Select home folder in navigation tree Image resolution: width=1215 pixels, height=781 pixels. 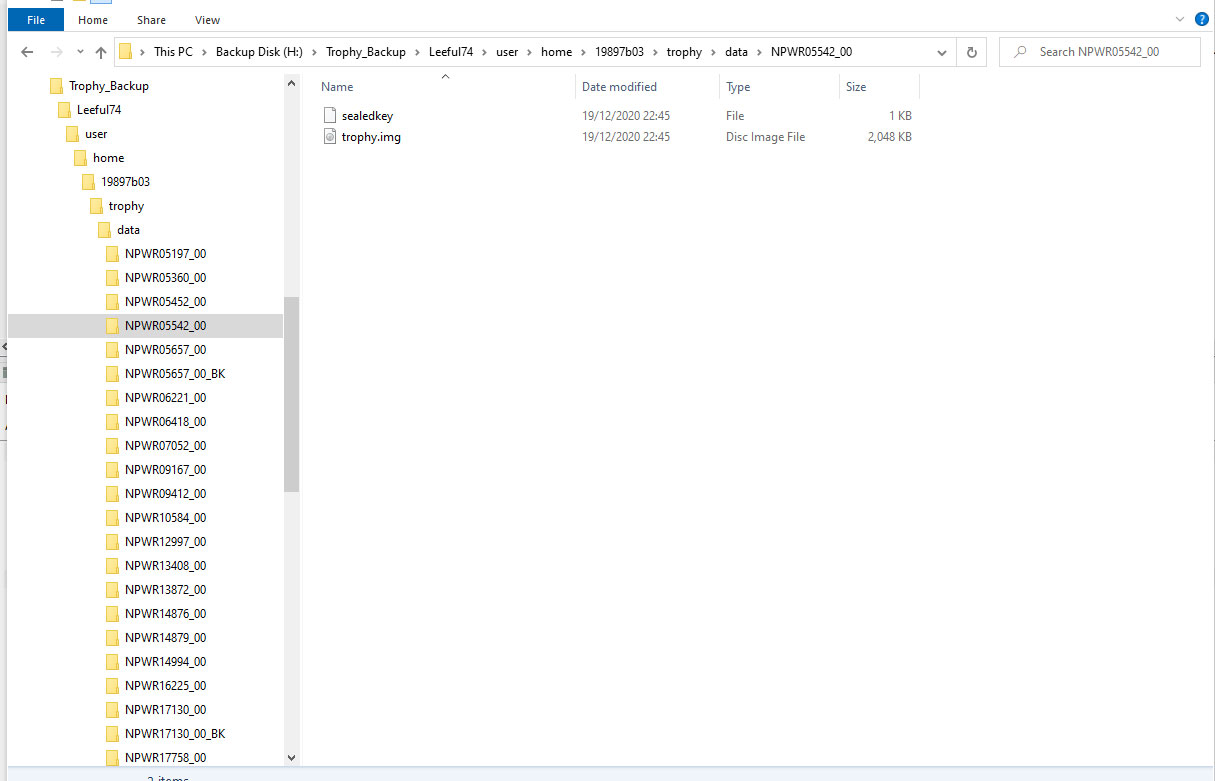pyautogui.click(x=108, y=158)
